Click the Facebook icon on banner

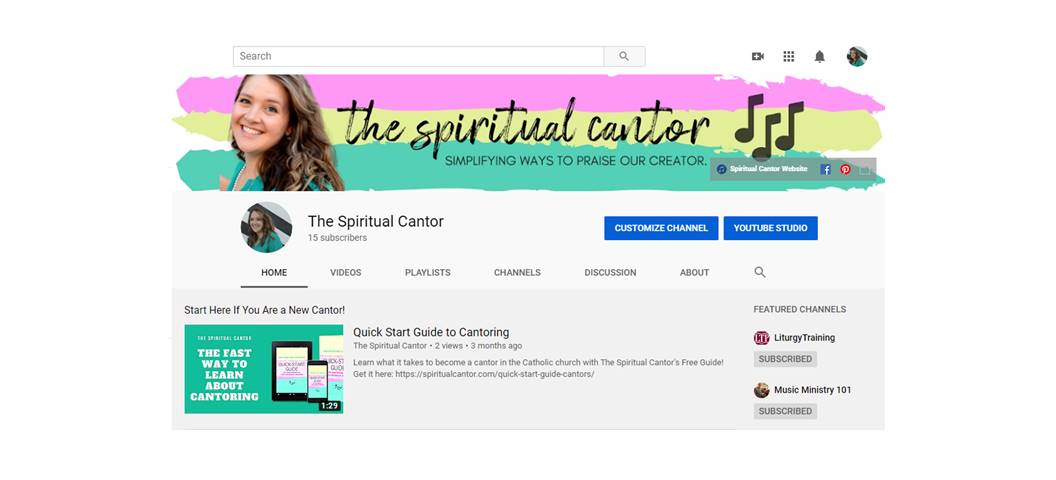click(825, 169)
